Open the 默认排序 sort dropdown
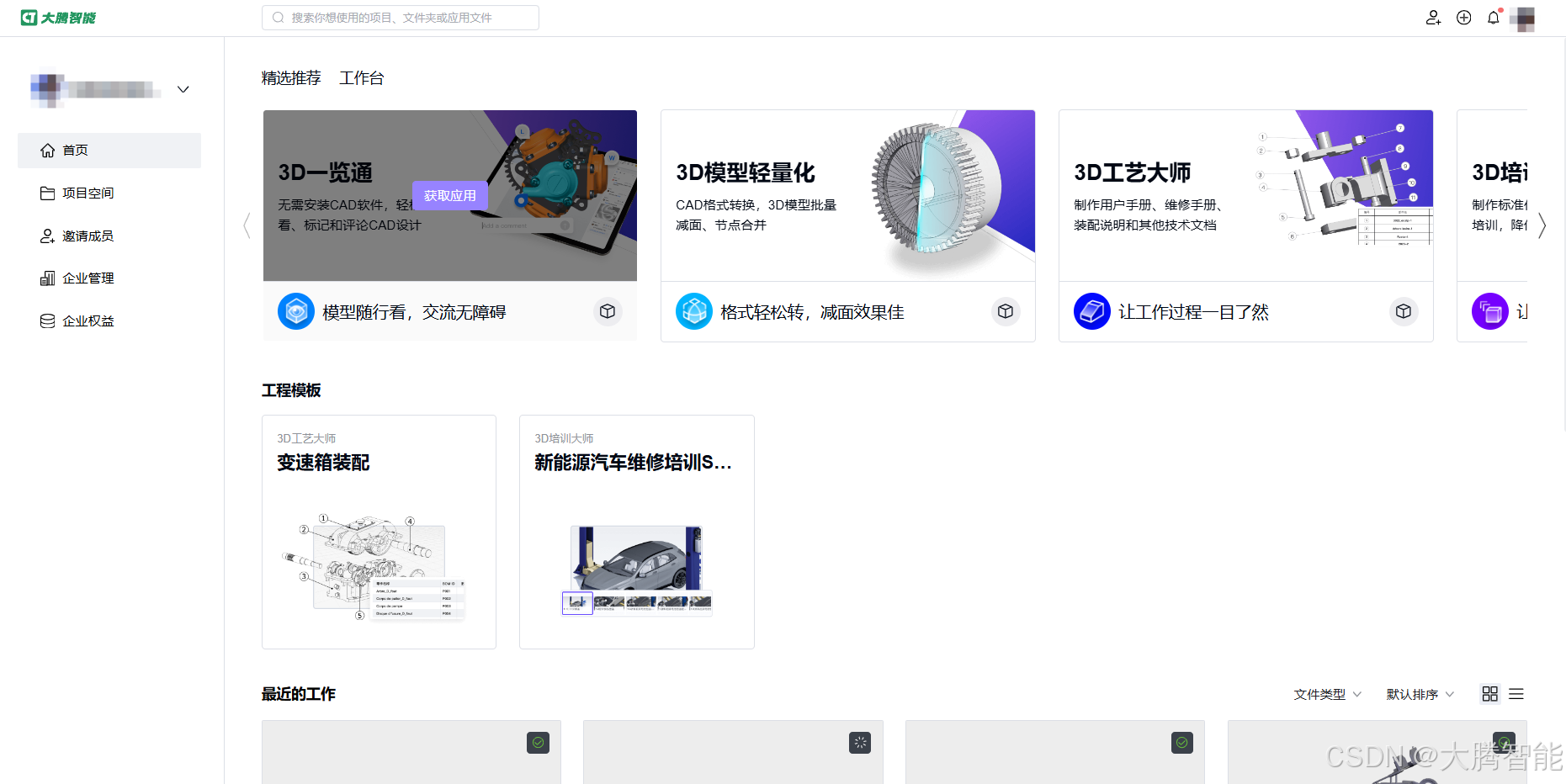Screen dimensions: 1566x784 coord(1420,694)
